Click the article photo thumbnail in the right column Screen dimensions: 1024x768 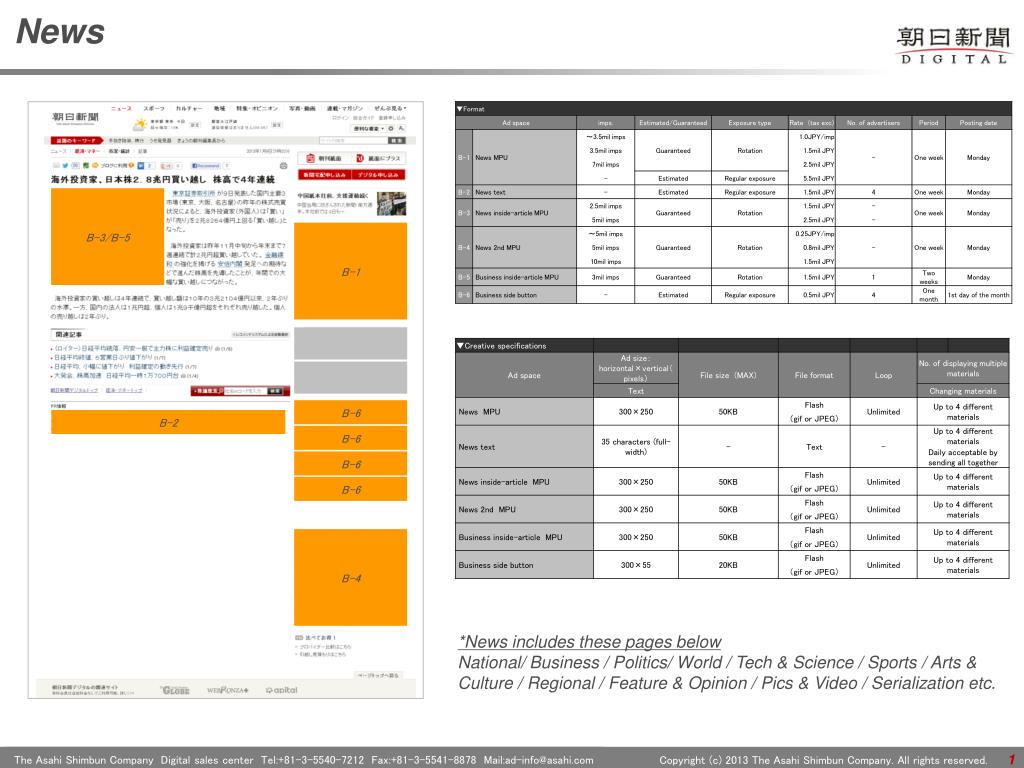(x=391, y=204)
